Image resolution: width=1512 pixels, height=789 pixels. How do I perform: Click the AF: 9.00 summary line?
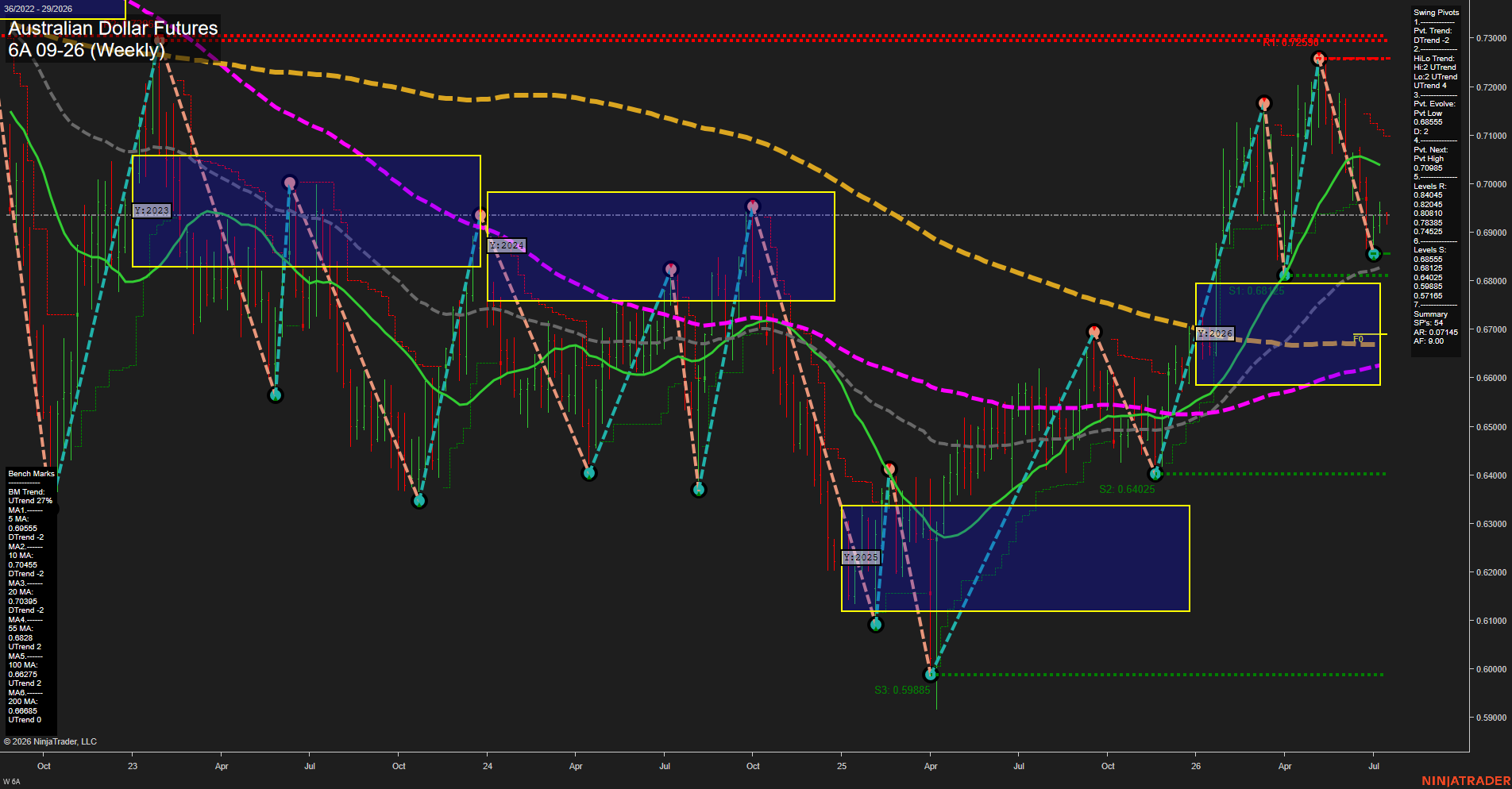pyautogui.click(x=1429, y=341)
